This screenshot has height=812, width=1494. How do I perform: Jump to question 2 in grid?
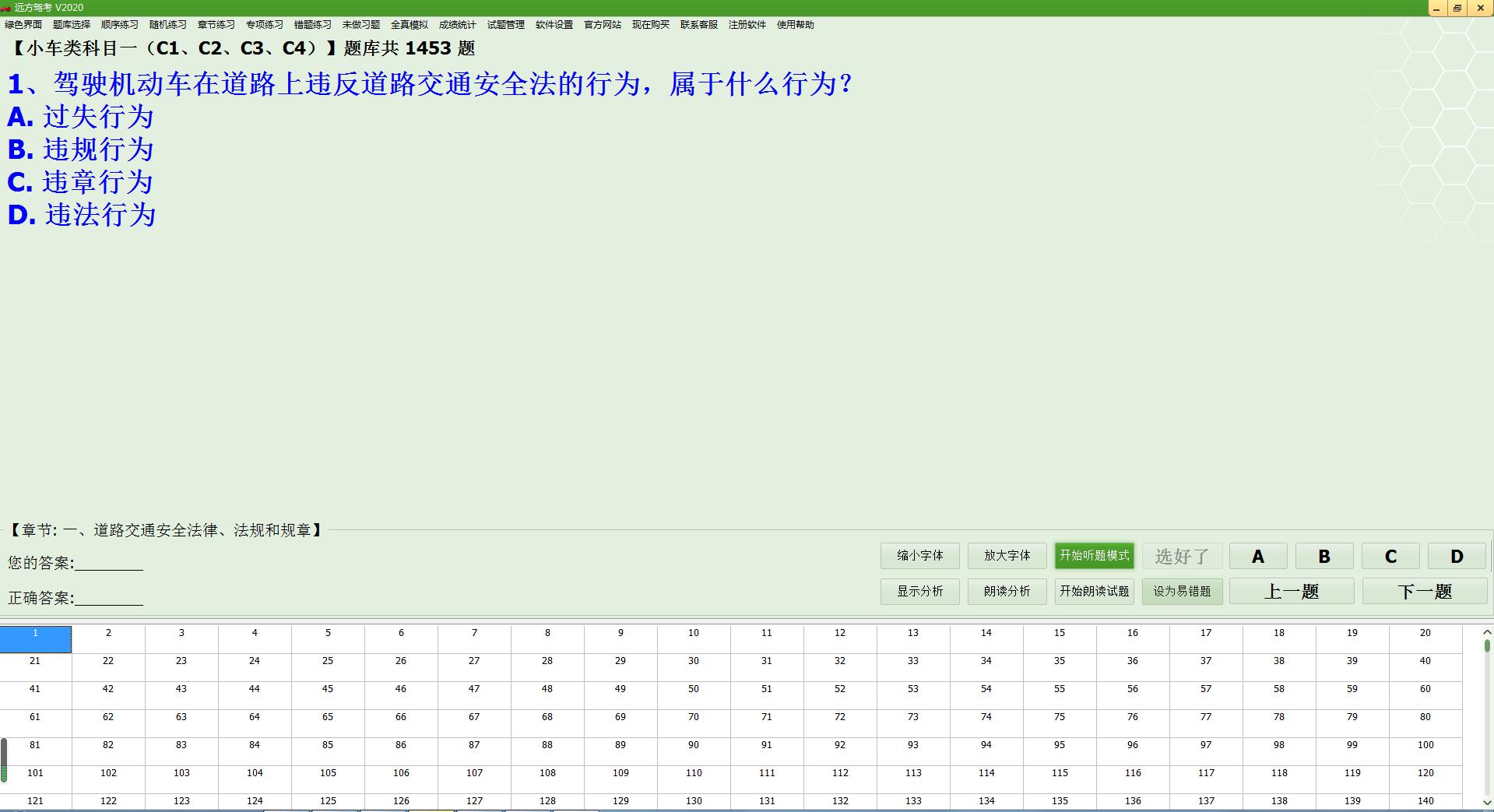(x=108, y=639)
